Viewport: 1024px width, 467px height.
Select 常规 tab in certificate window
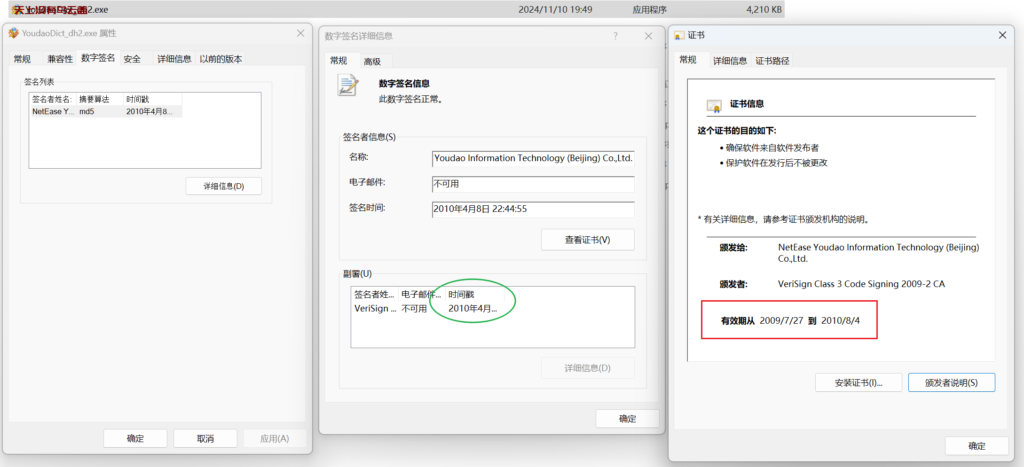coord(688,59)
